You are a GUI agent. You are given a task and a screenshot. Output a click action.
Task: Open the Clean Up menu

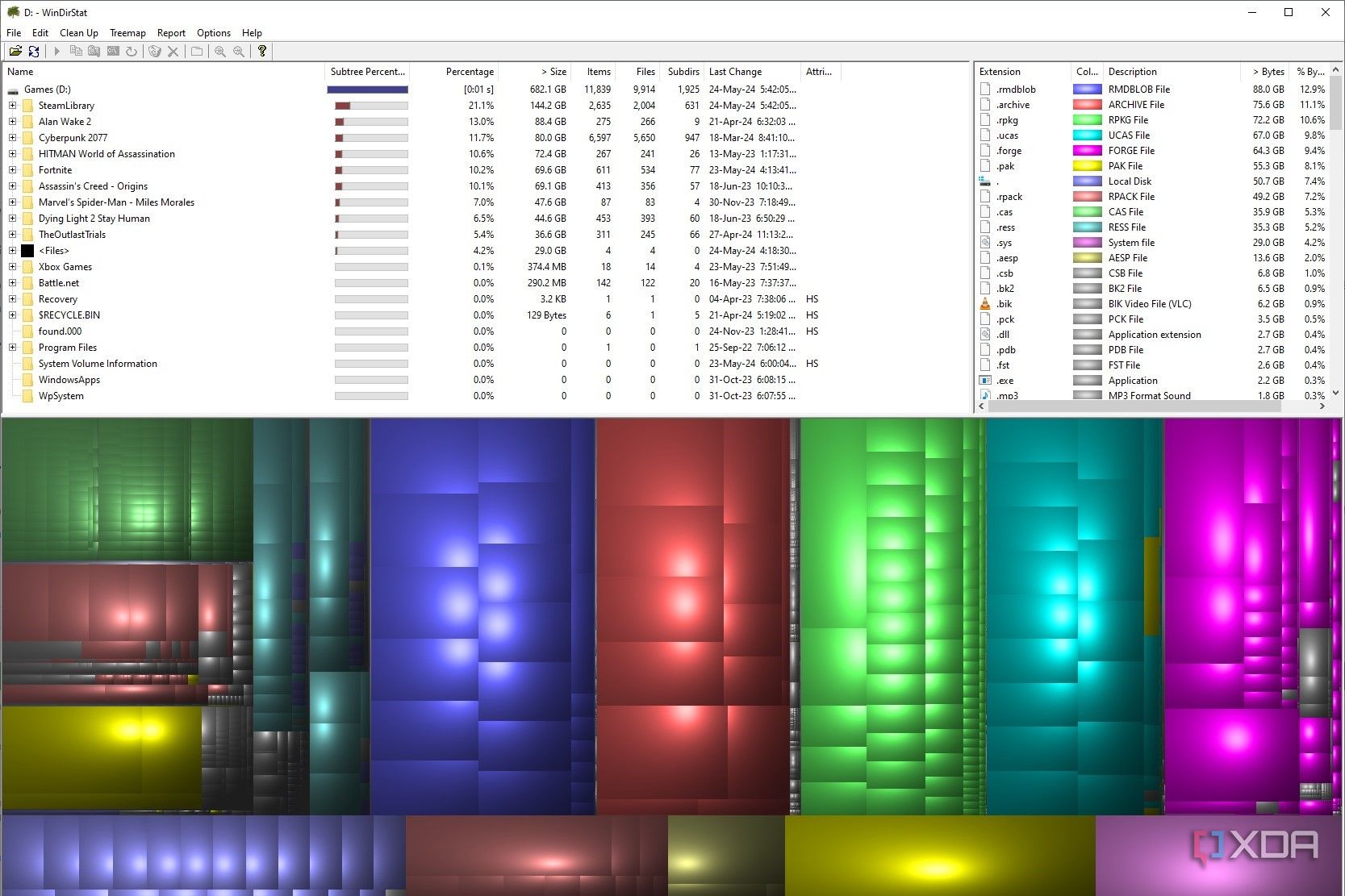click(79, 33)
